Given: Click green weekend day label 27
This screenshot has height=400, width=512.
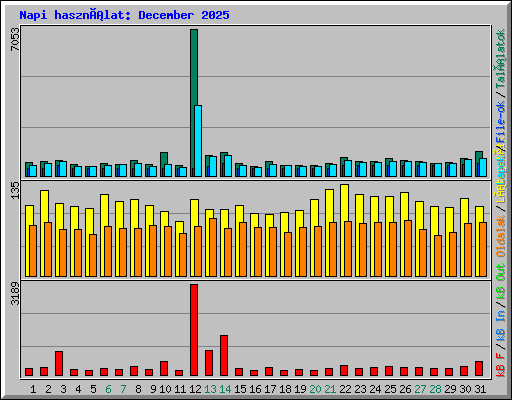Looking at the screenshot, I should click(x=420, y=389).
